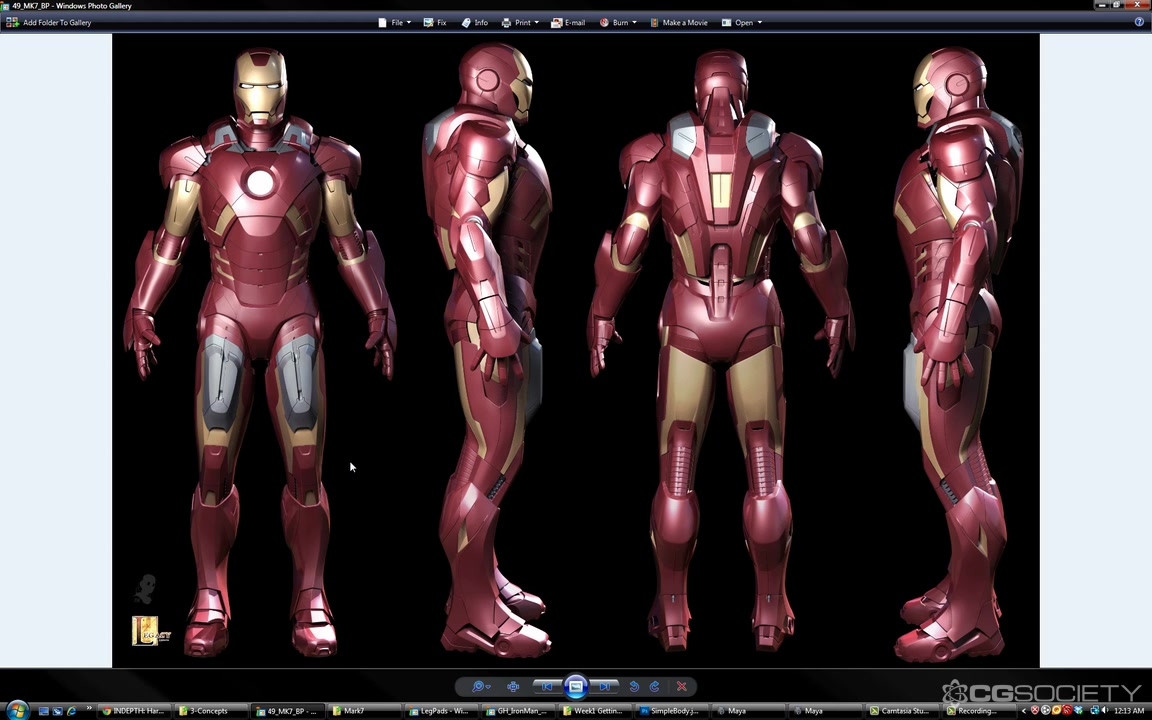Click the Dropbox tray icon
1152x720 pixels.
1078,710
